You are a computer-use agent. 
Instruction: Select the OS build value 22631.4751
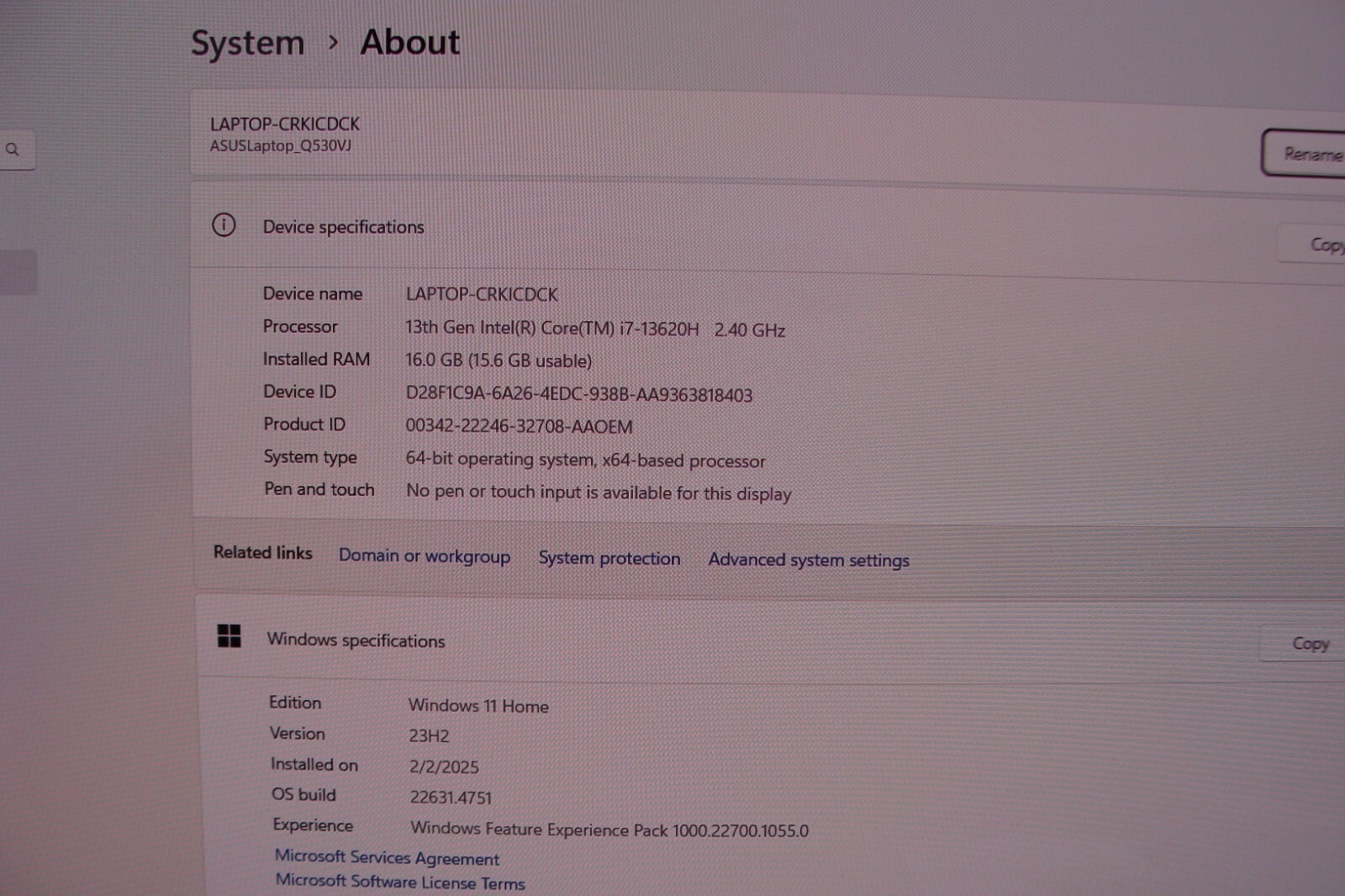tap(451, 797)
